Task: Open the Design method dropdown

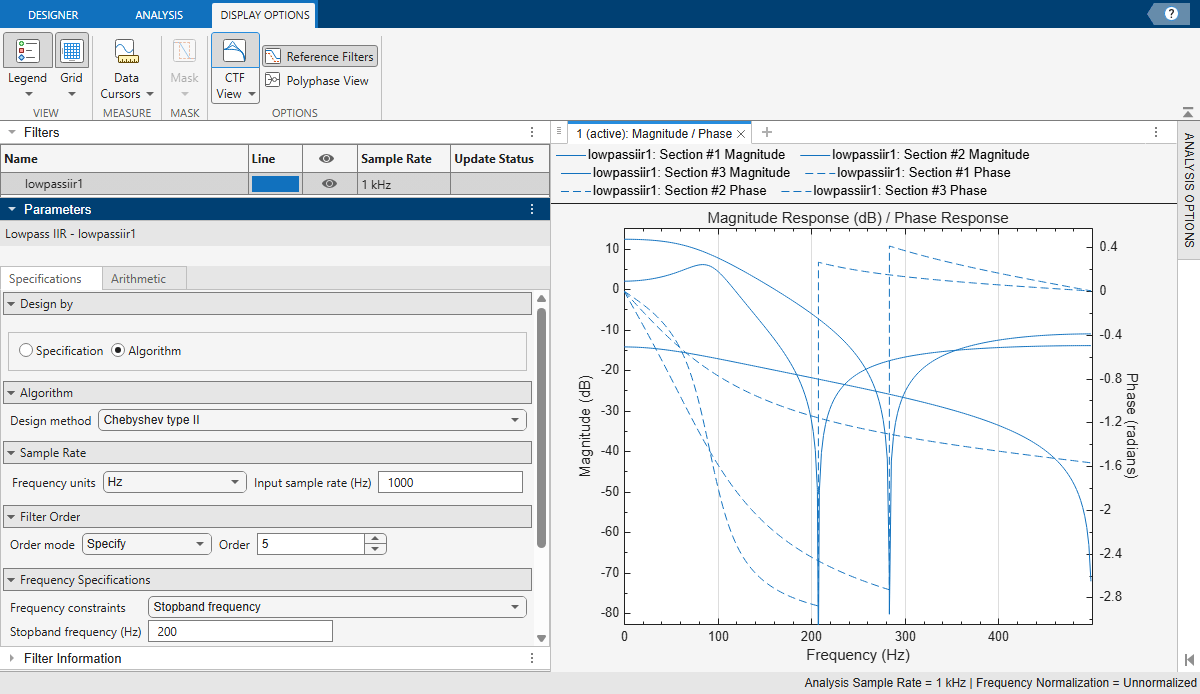Action: (312, 420)
